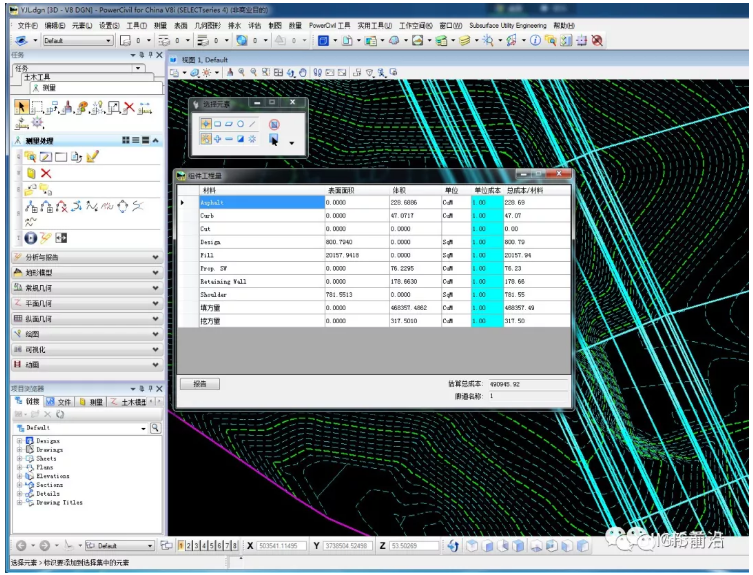
Task: Open the Subsurface Utility Engineering menu
Action: (508, 25)
